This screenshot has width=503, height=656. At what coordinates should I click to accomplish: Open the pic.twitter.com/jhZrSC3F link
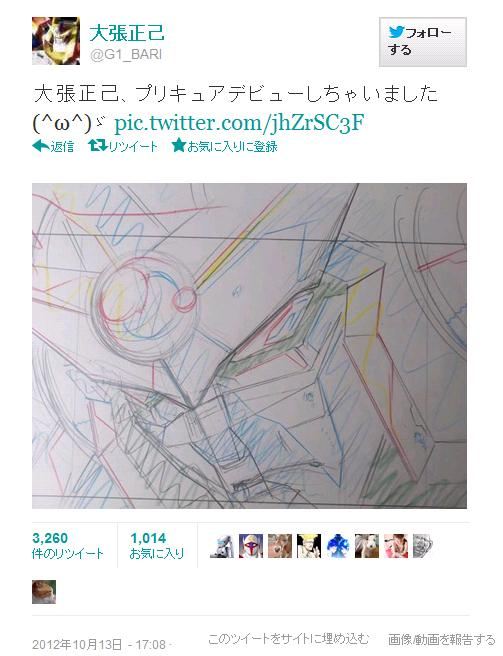pos(239,123)
